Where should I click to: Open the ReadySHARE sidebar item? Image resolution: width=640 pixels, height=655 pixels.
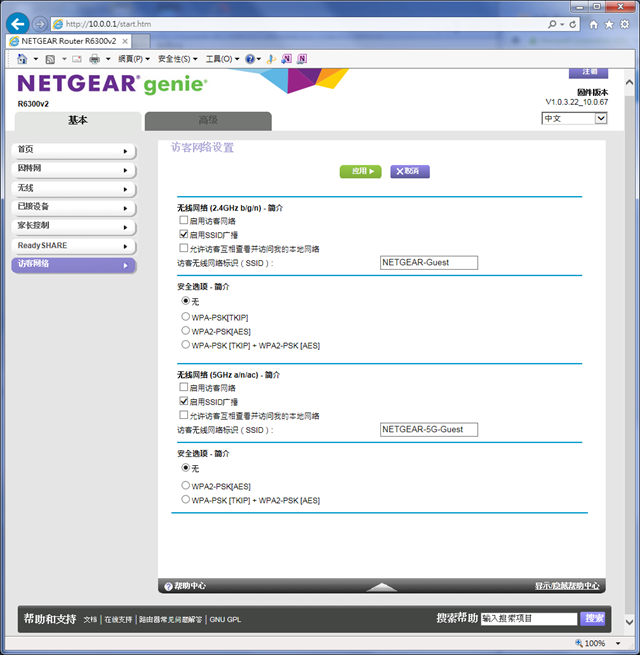(74, 246)
